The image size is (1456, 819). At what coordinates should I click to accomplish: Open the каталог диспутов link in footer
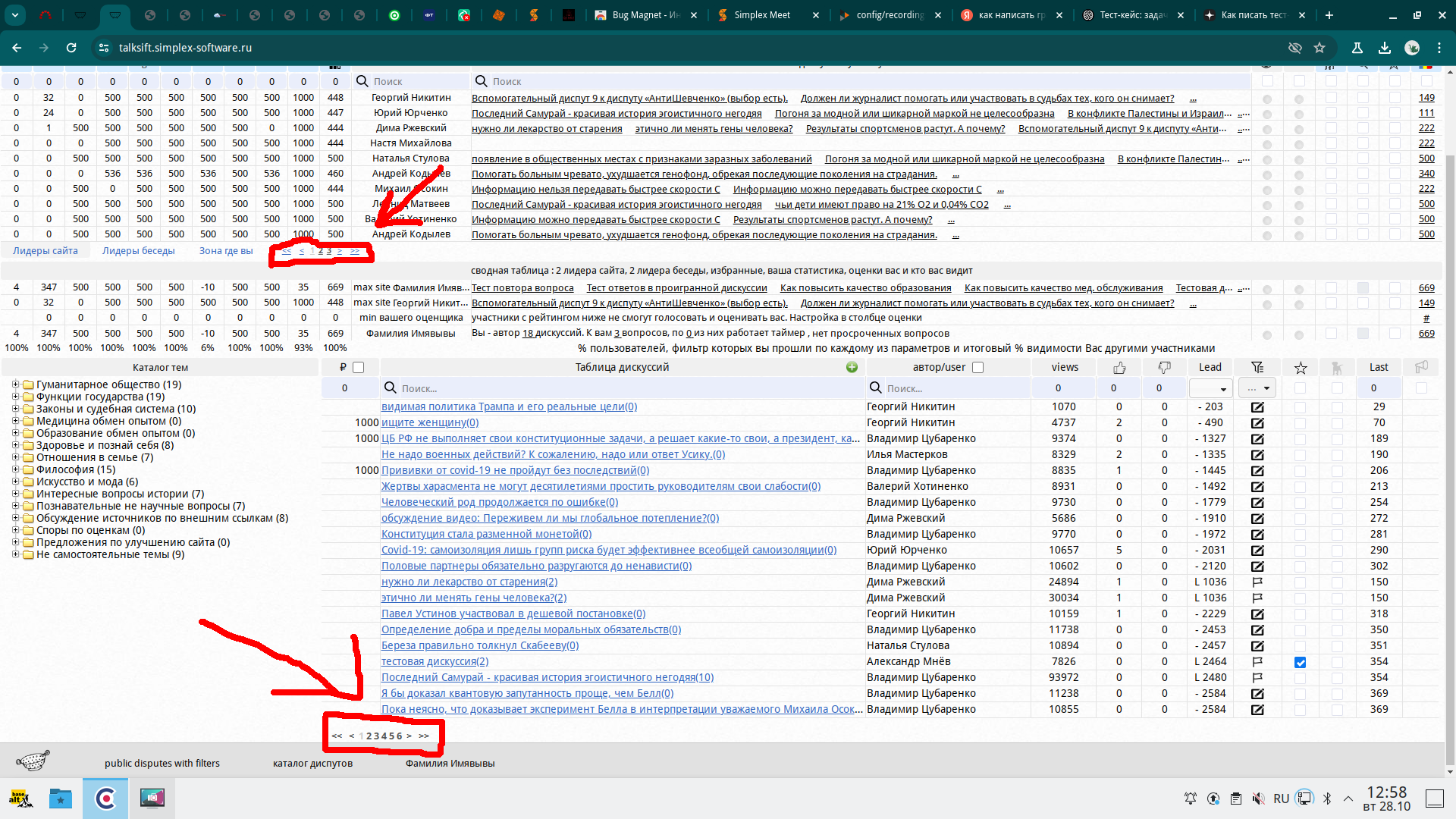pos(312,764)
